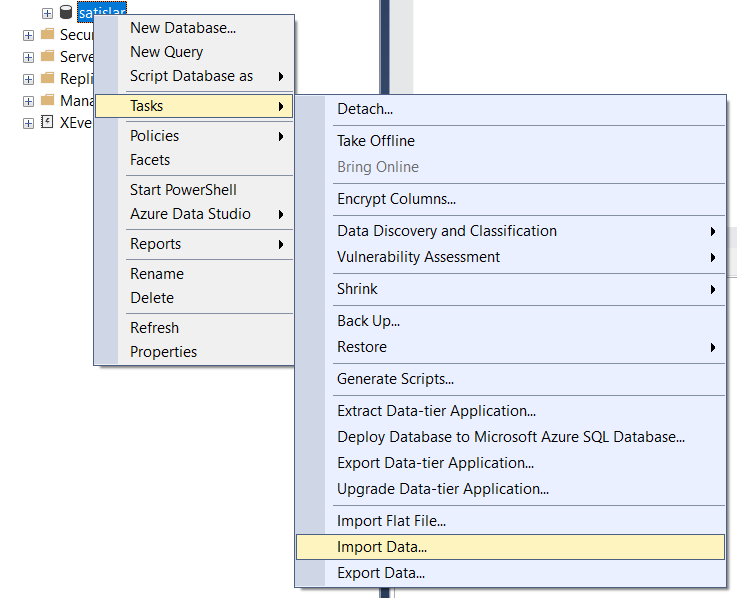The image size is (737, 598).
Task: Select the satislar database name
Action: [102, 10]
